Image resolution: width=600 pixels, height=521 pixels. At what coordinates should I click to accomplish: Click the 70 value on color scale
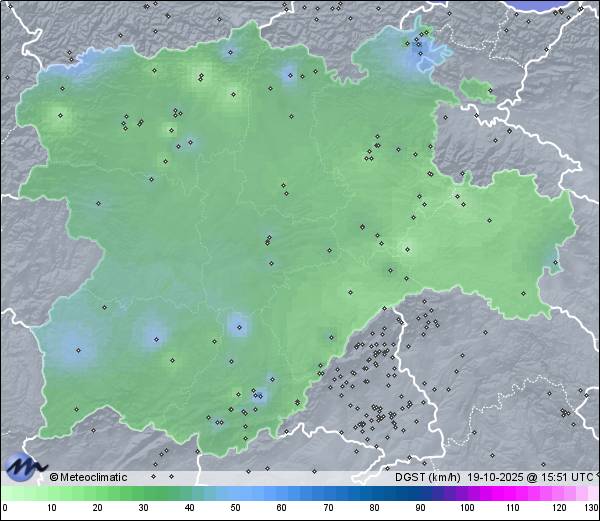click(x=328, y=508)
